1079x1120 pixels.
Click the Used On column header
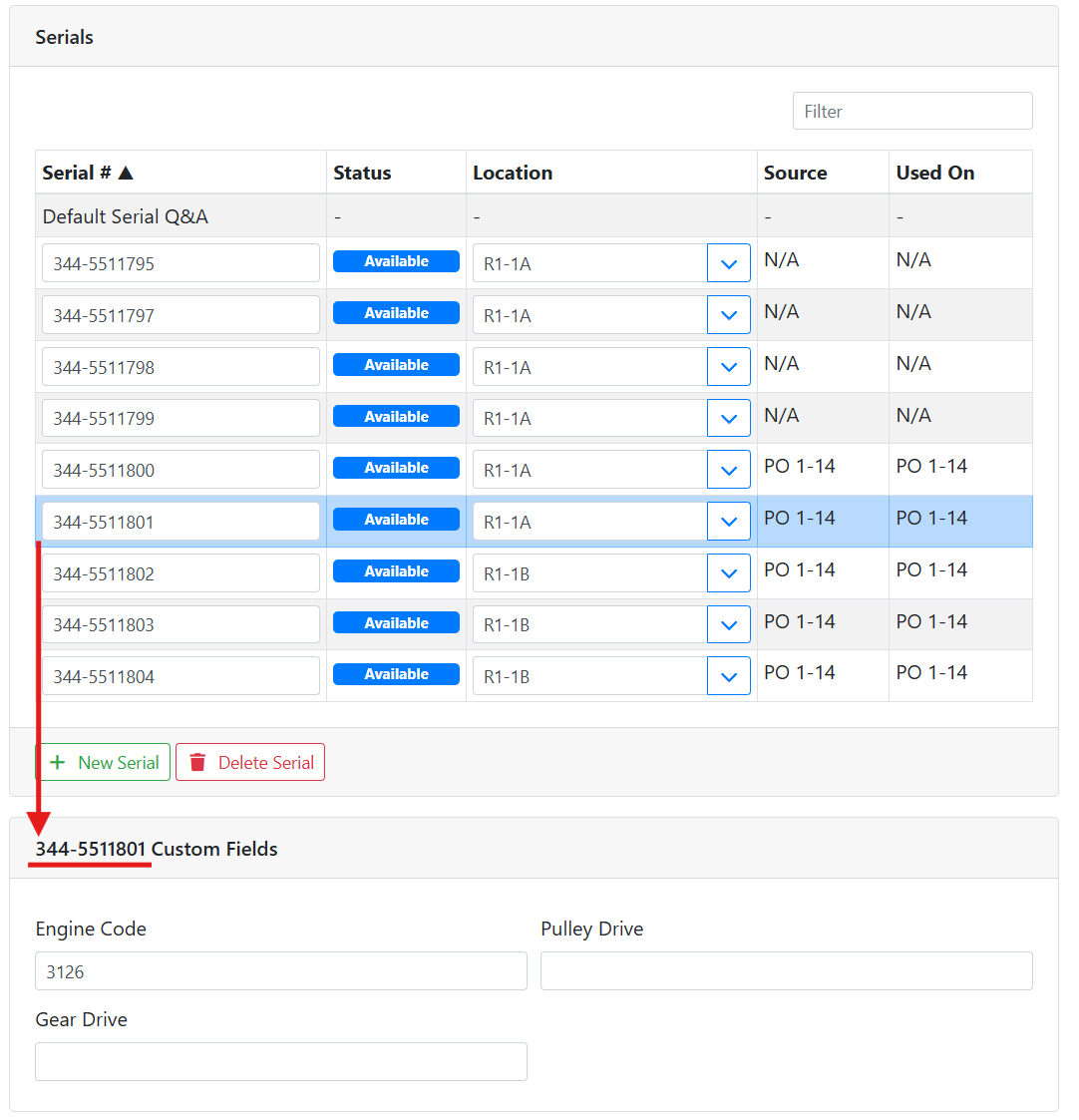click(x=934, y=173)
